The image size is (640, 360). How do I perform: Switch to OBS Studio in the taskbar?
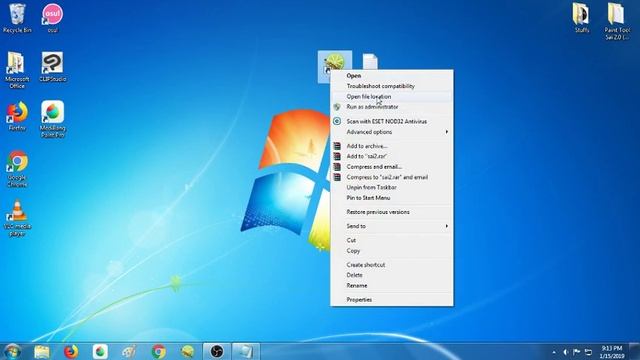pos(217,351)
